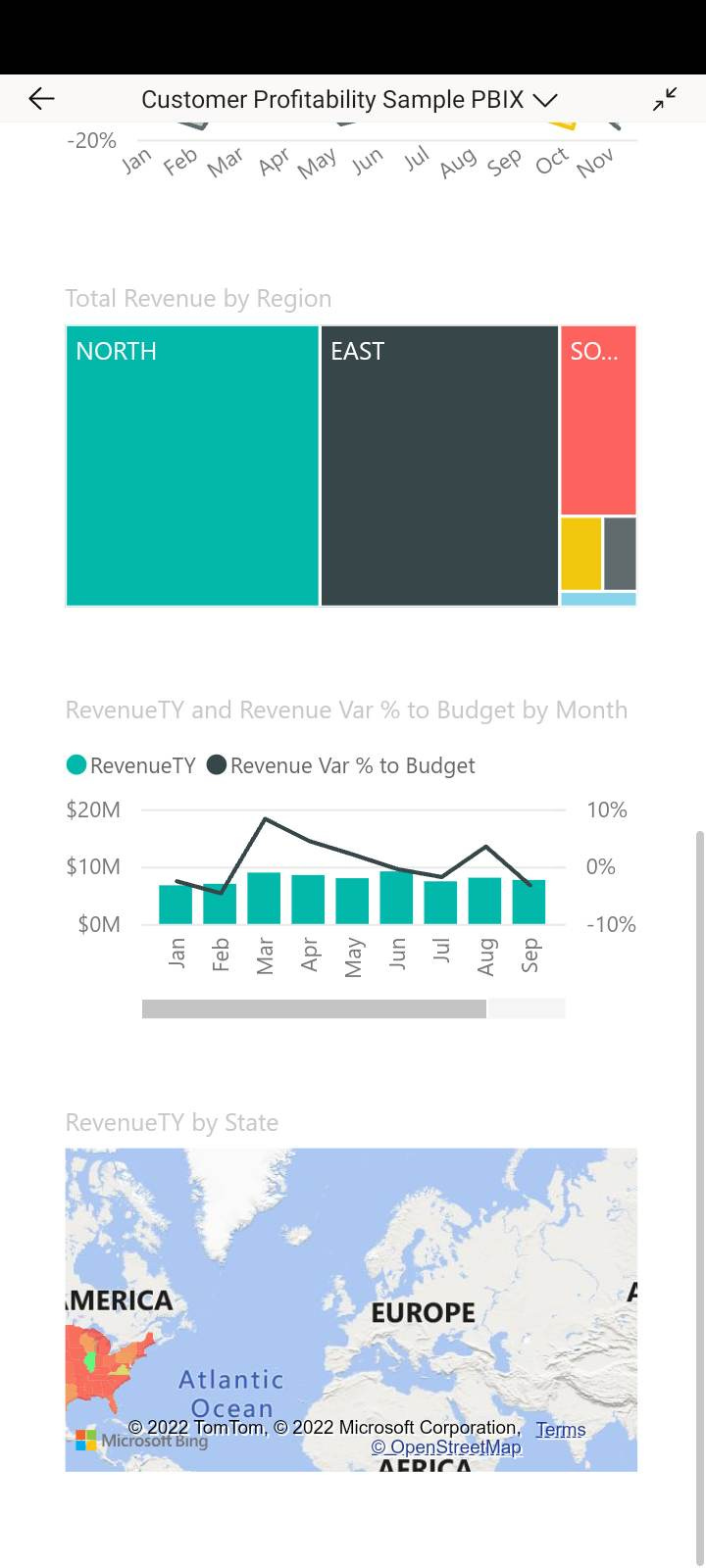
Task: Select the gray treemap tile
Action: point(620,554)
